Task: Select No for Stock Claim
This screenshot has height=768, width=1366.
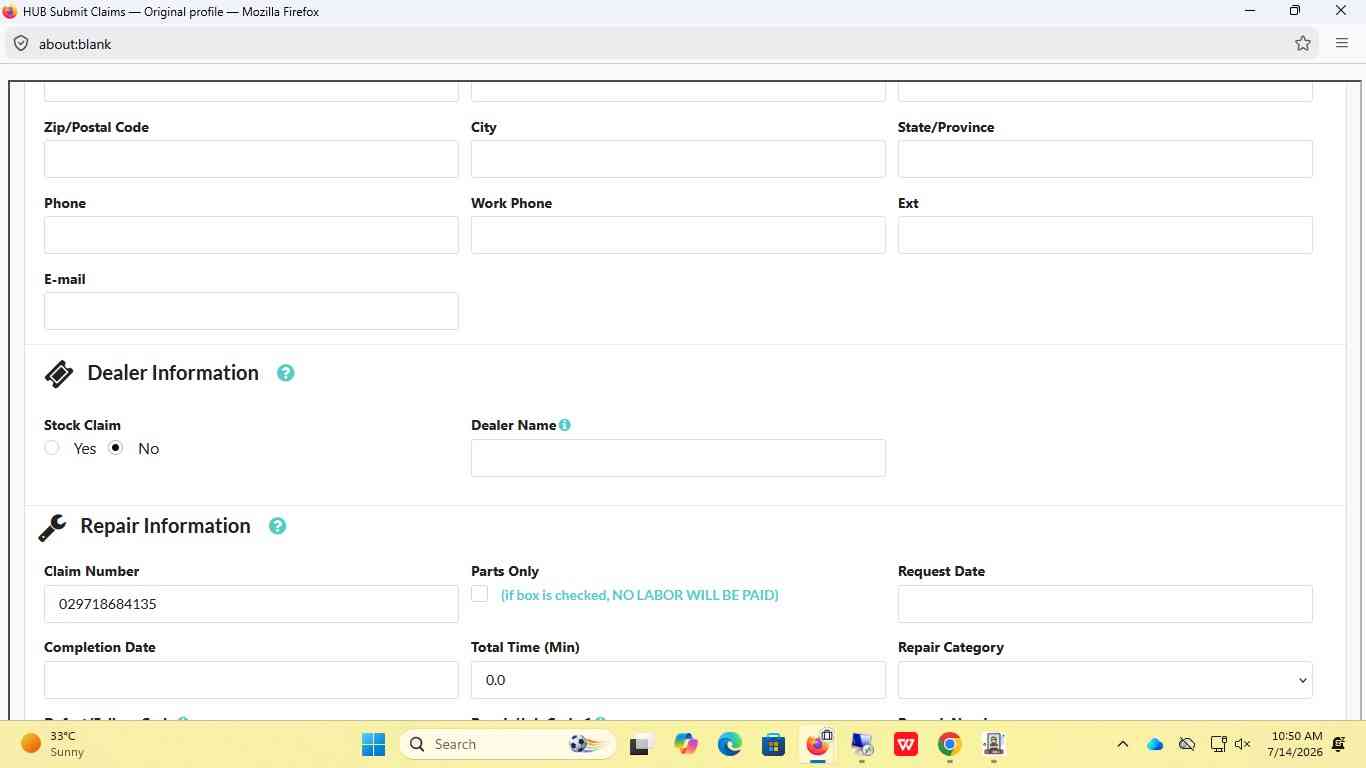Action: [x=116, y=448]
